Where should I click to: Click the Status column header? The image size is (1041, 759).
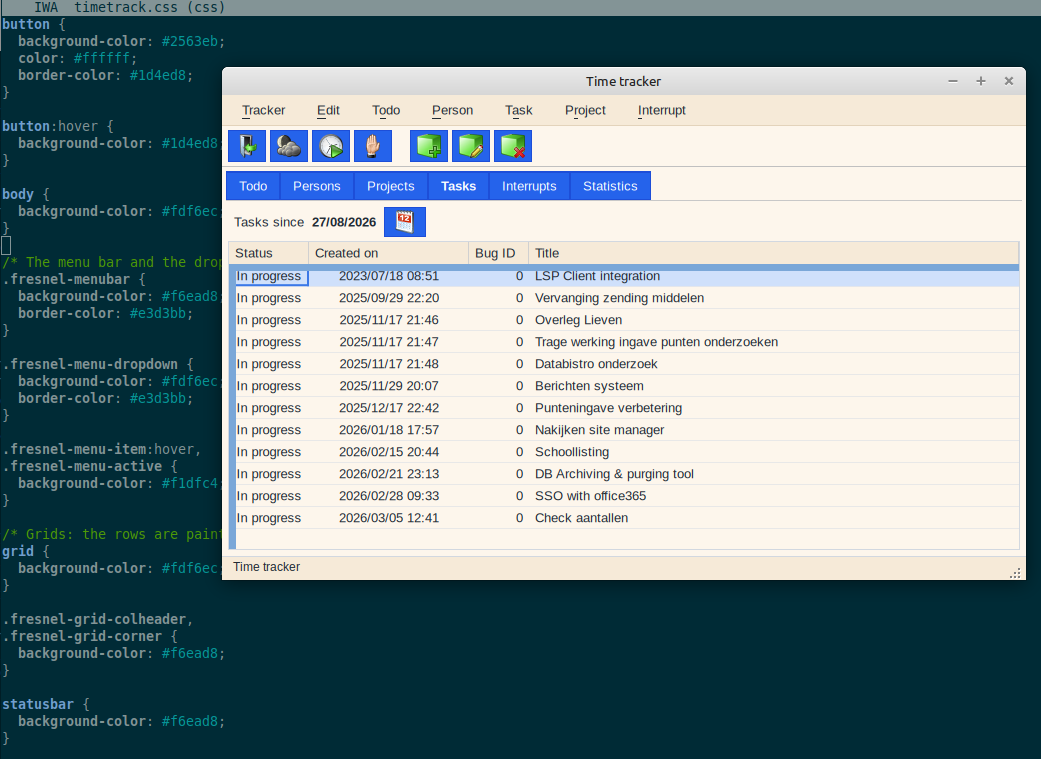(x=268, y=253)
